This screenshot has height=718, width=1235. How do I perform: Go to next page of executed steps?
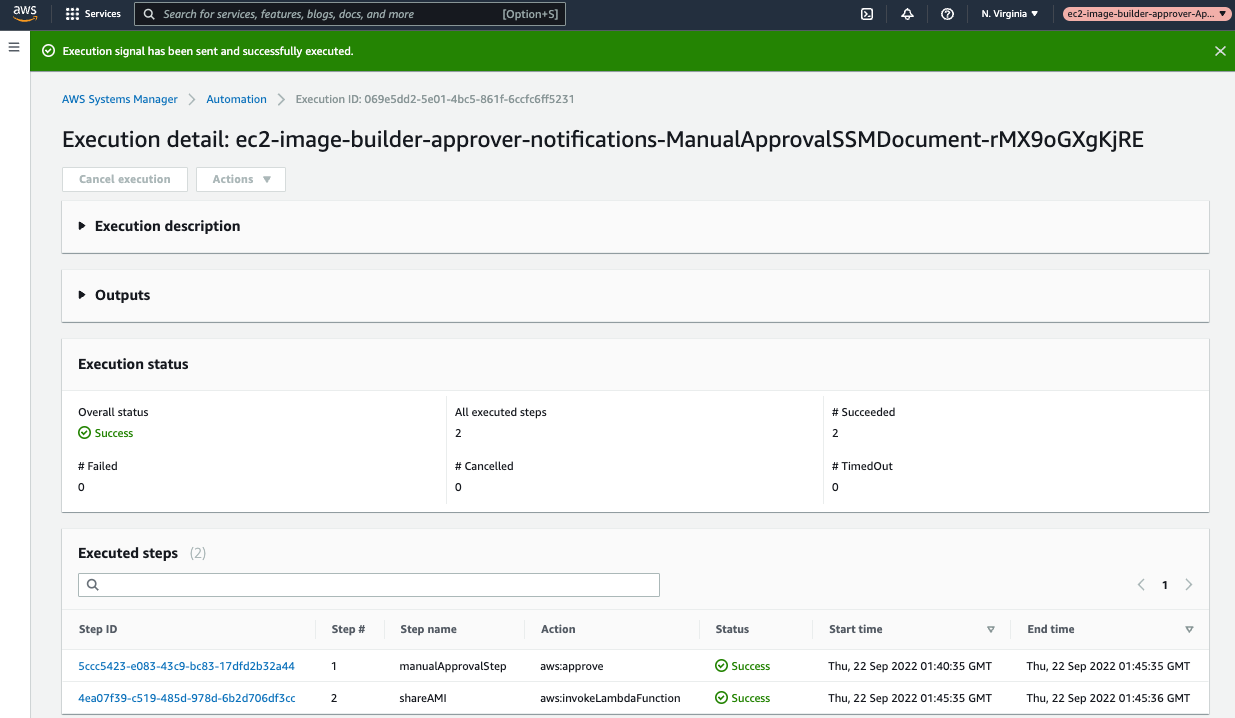[1189, 585]
